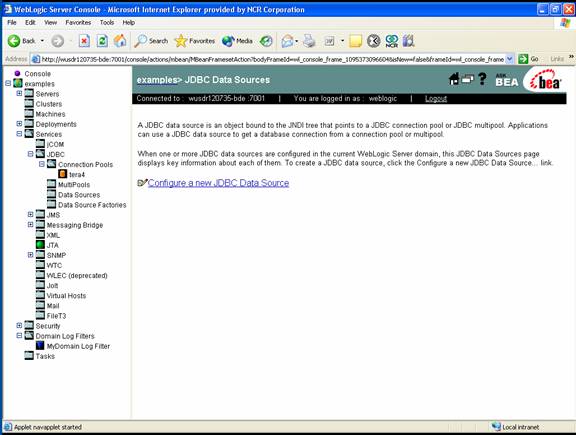Expand the Security tree node
The width and height of the screenshot is (576, 435).
pos(19,325)
